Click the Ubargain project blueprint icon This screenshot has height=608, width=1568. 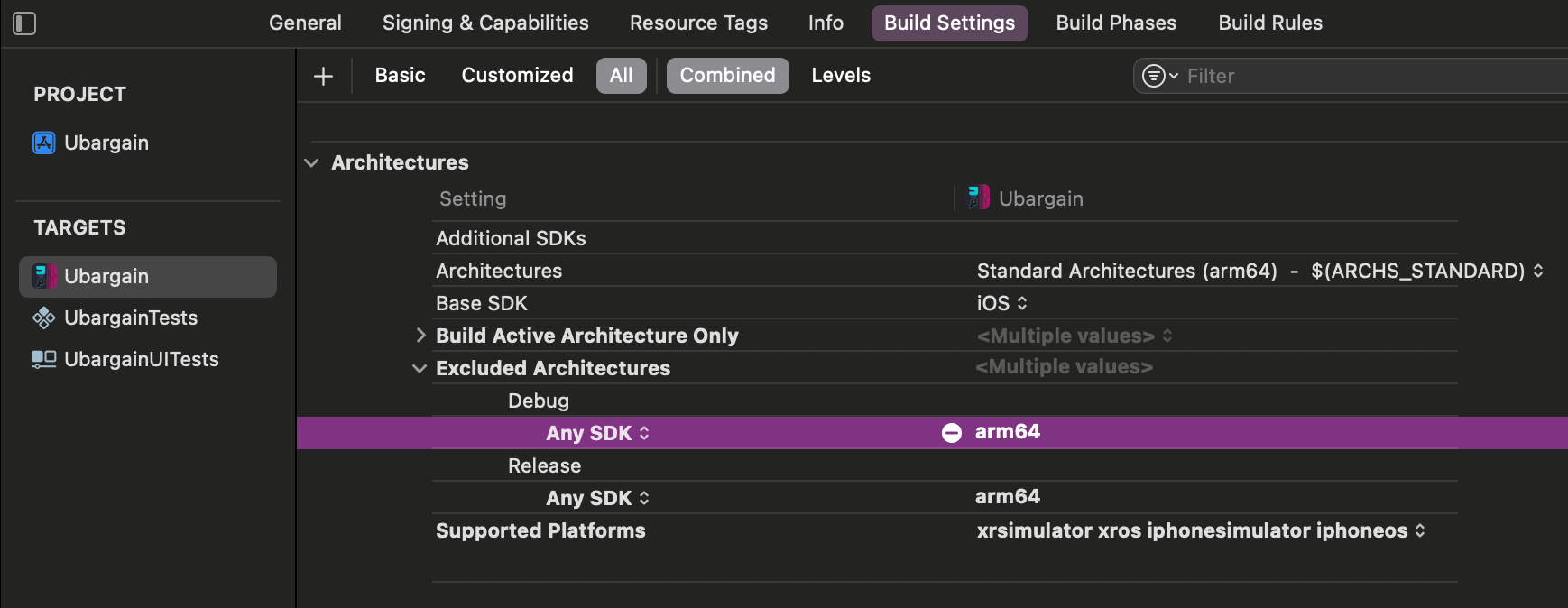tap(44, 143)
